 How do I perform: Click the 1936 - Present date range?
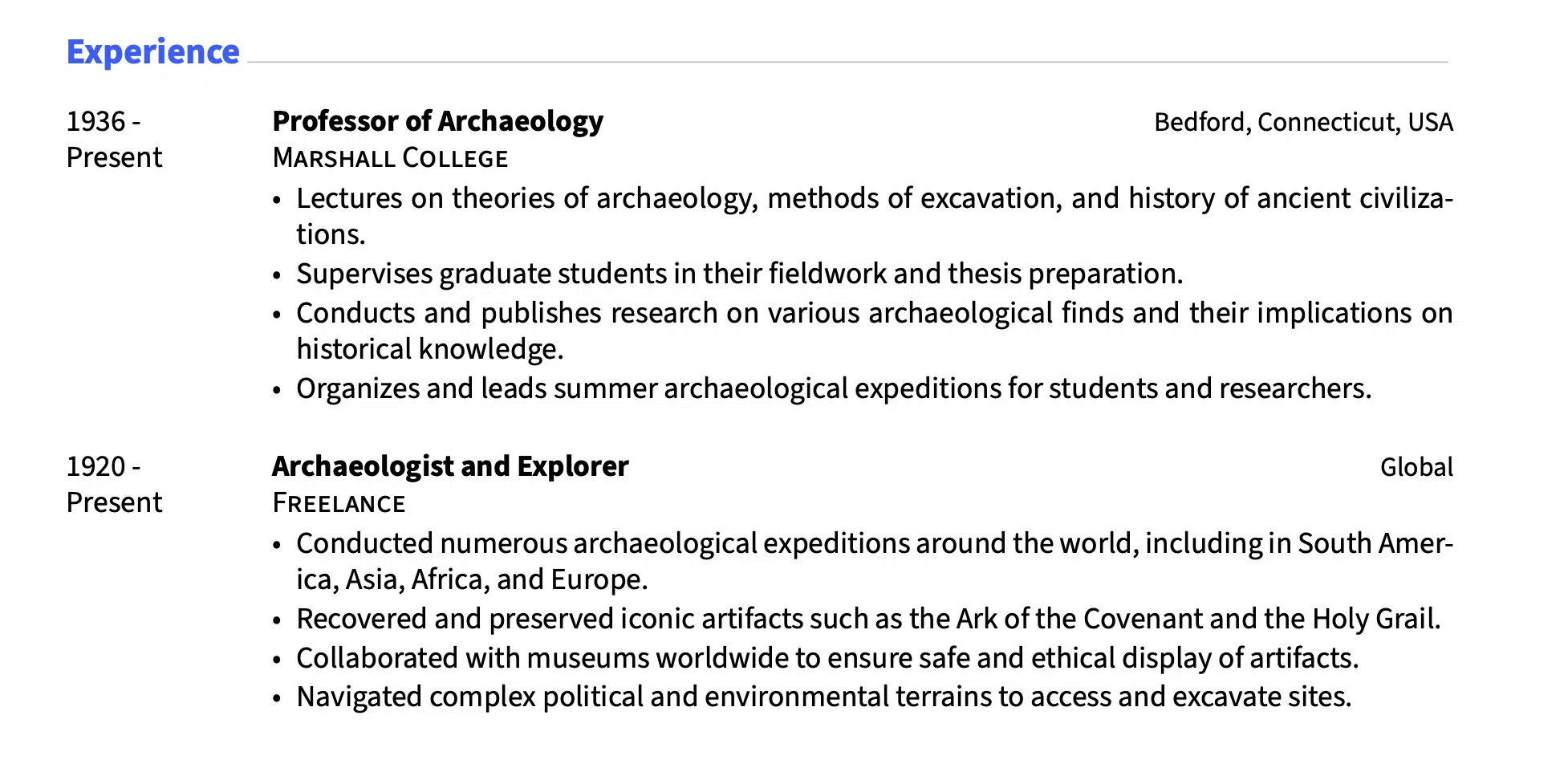tap(114, 140)
